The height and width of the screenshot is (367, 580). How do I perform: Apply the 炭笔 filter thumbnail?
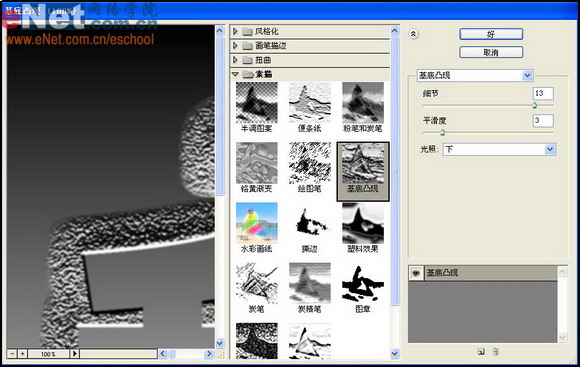[x=256, y=283]
